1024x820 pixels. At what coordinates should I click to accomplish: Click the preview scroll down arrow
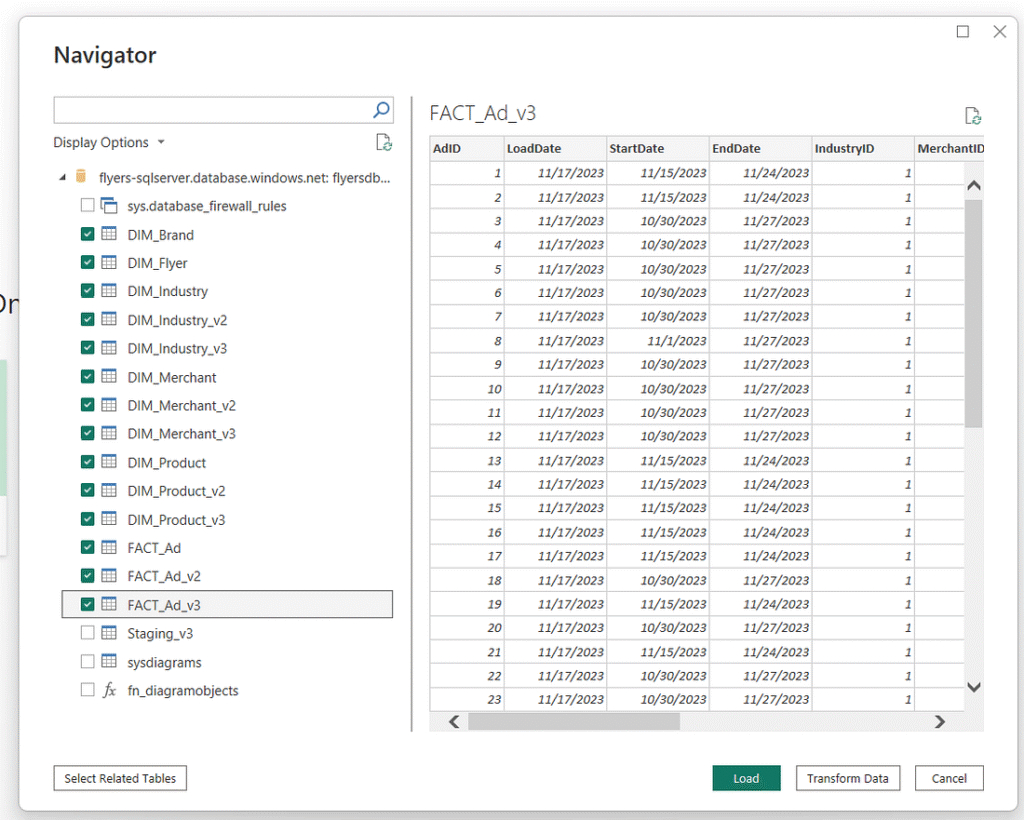click(x=973, y=687)
